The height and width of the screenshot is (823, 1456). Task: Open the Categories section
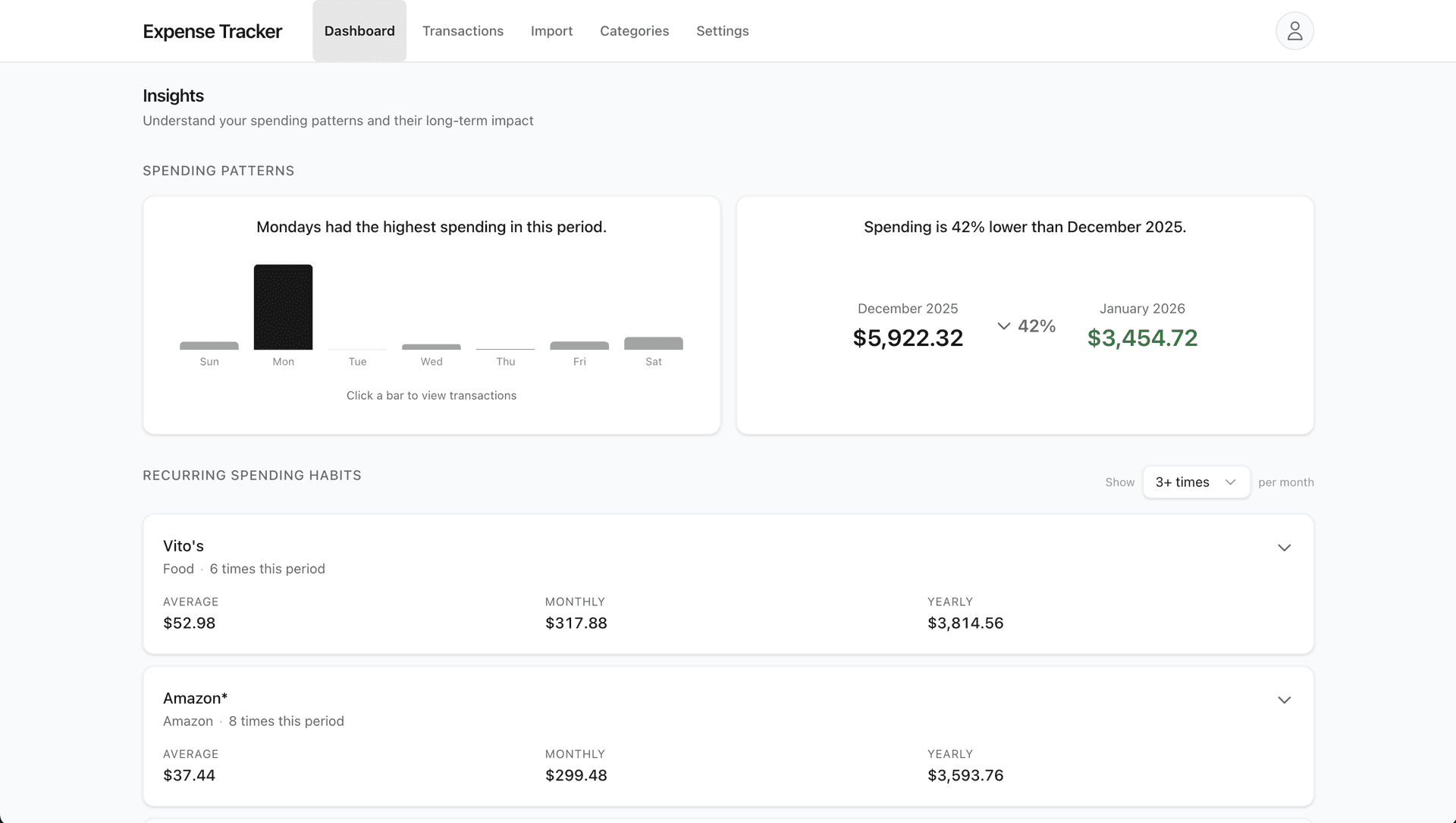634,30
